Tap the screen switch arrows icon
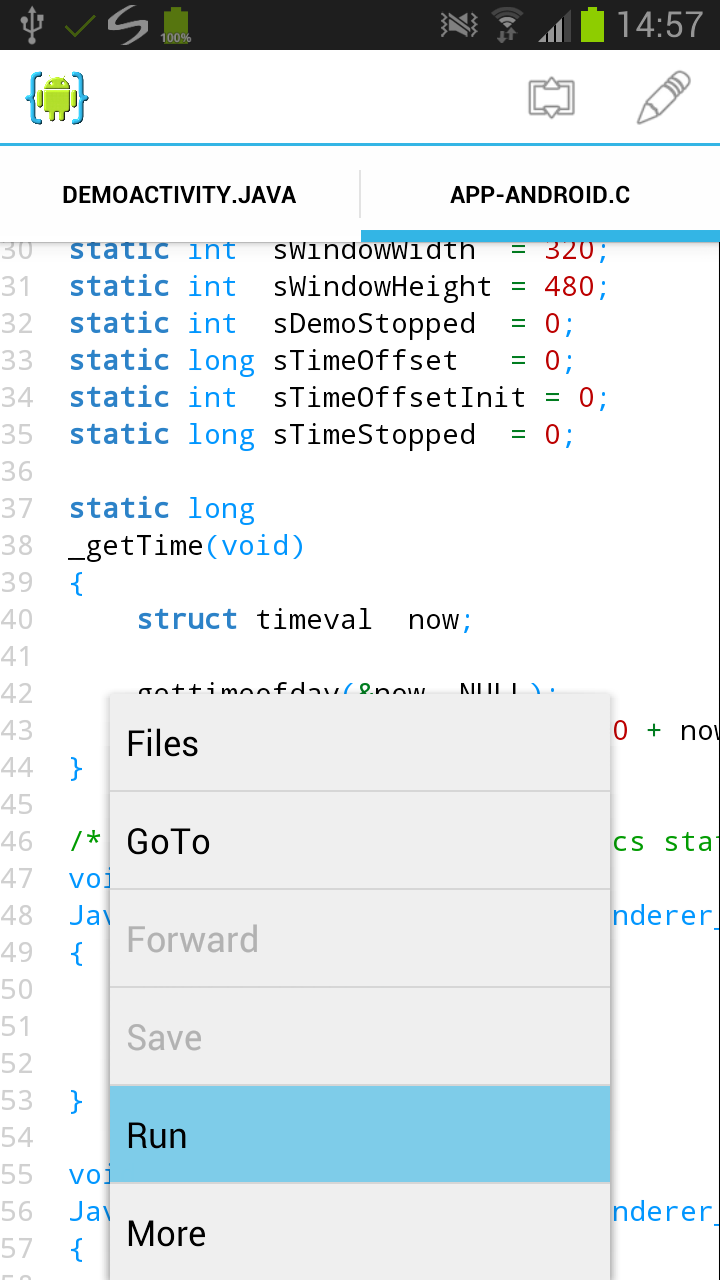 click(x=551, y=98)
